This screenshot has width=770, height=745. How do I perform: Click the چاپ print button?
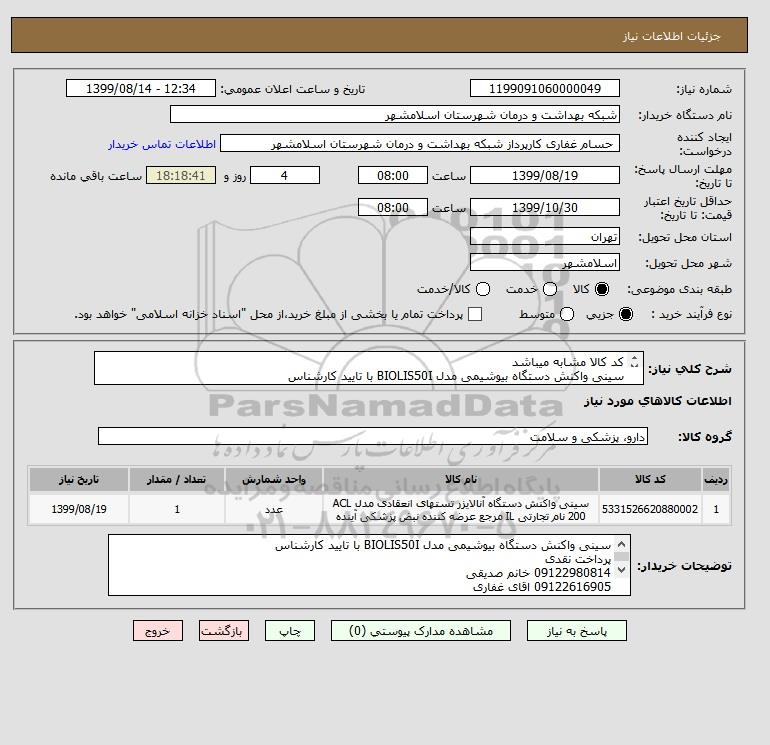click(x=290, y=631)
